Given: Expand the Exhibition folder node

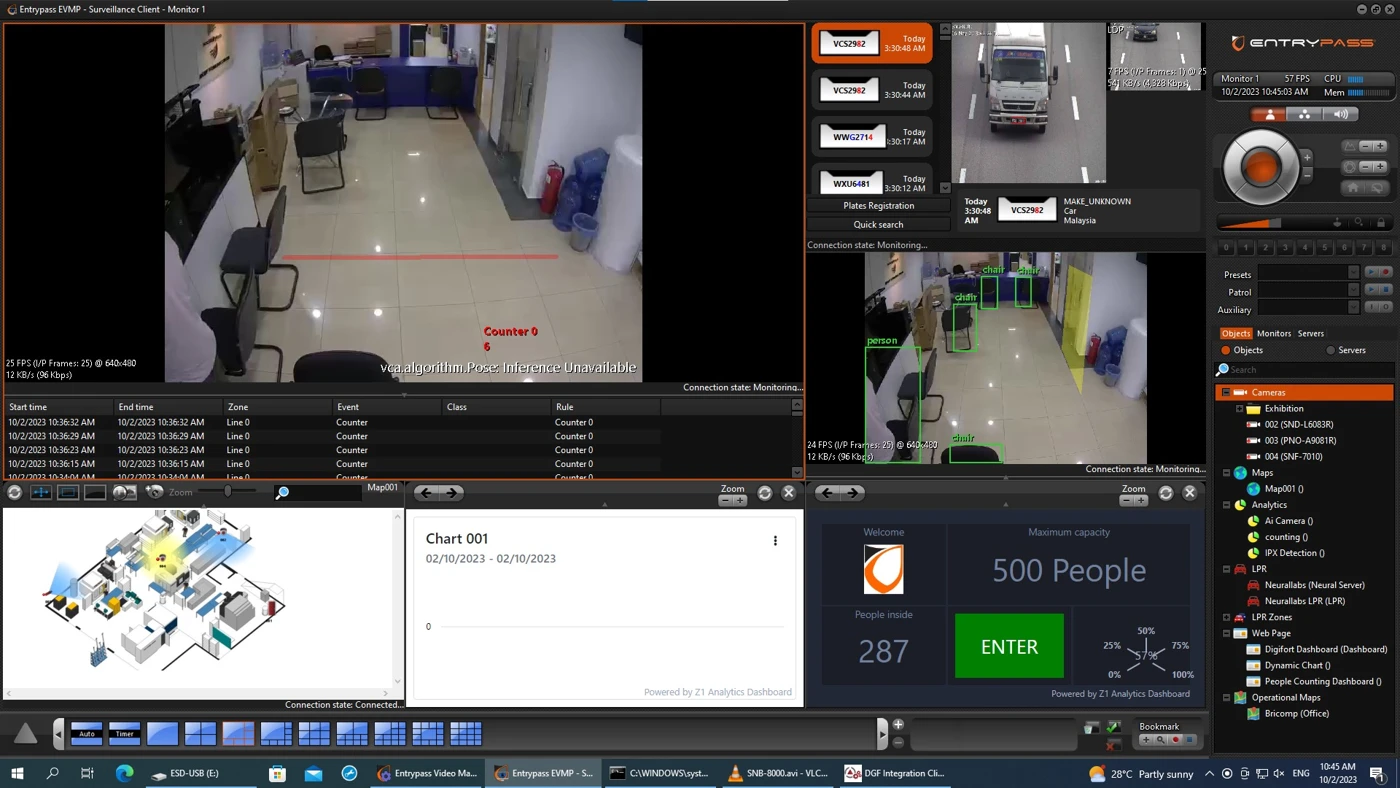Looking at the screenshot, I should pyautogui.click(x=1239, y=409).
